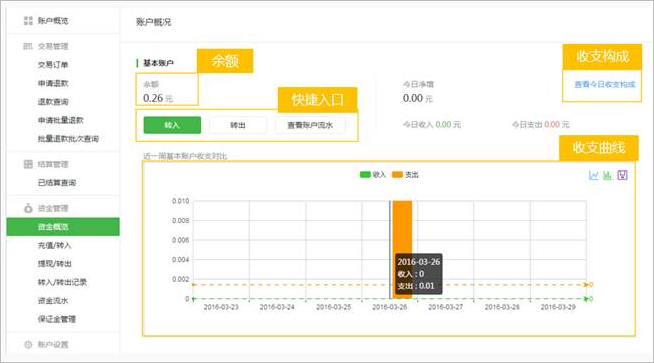Click the 0.006 y-axis label

click(180, 240)
